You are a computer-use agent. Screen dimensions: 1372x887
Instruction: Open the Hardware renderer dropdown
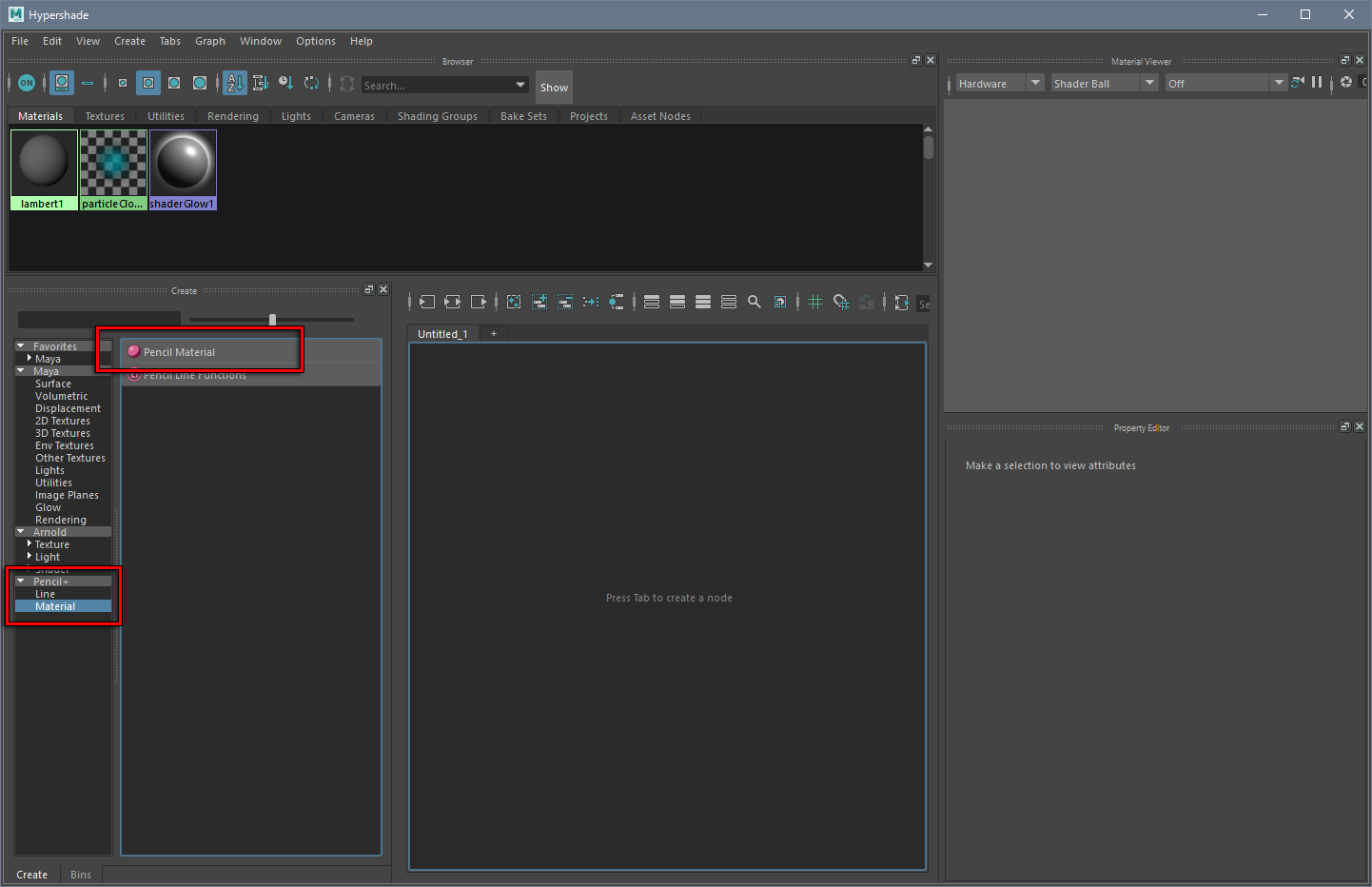coord(1035,83)
